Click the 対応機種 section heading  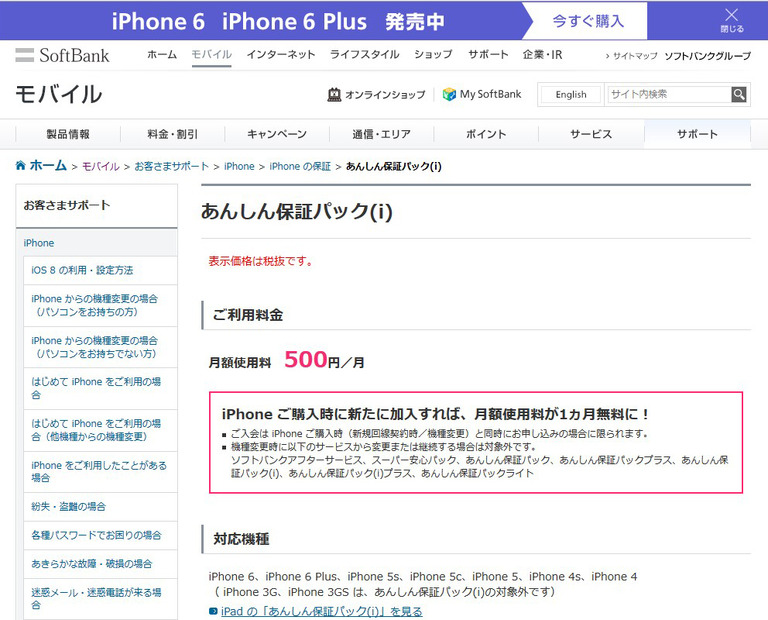(x=241, y=539)
